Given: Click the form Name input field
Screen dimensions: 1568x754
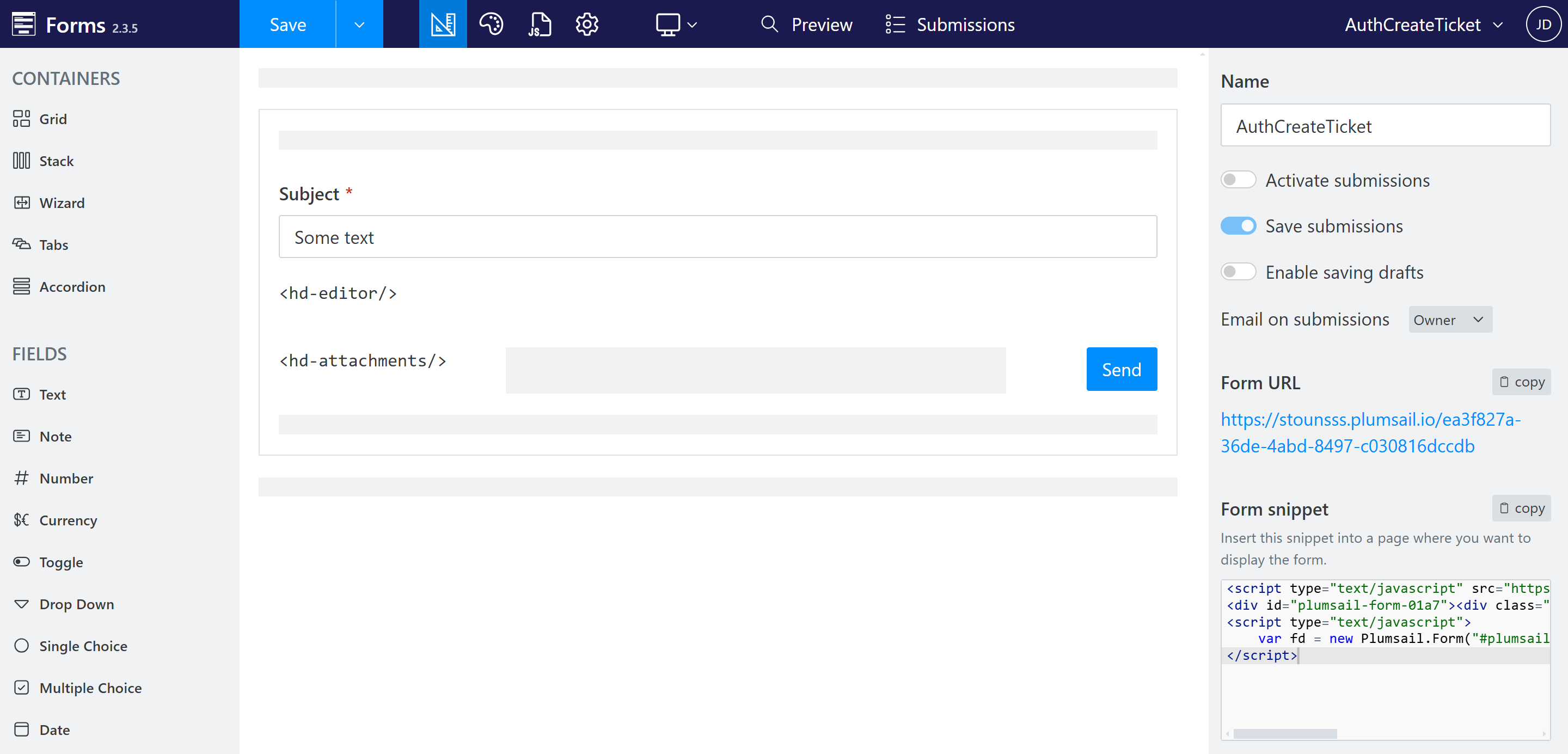Looking at the screenshot, I should [1385, 125].
